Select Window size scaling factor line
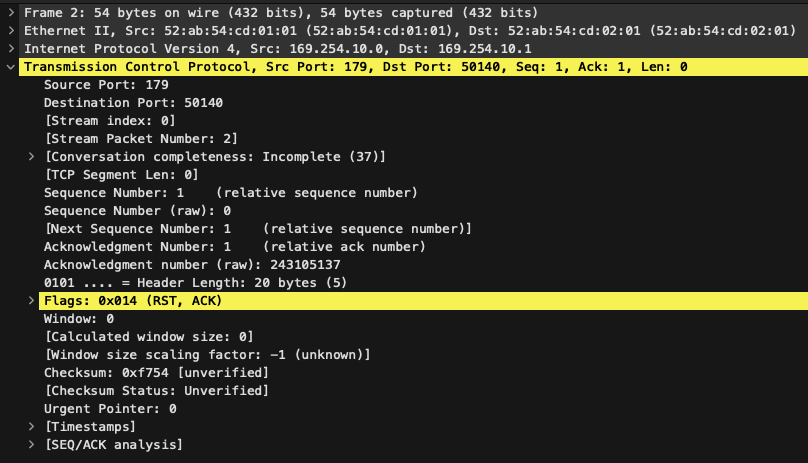Image resolution: width=808 pixels, height=463 pixels. pyautogui.click(x=208, y=355)
